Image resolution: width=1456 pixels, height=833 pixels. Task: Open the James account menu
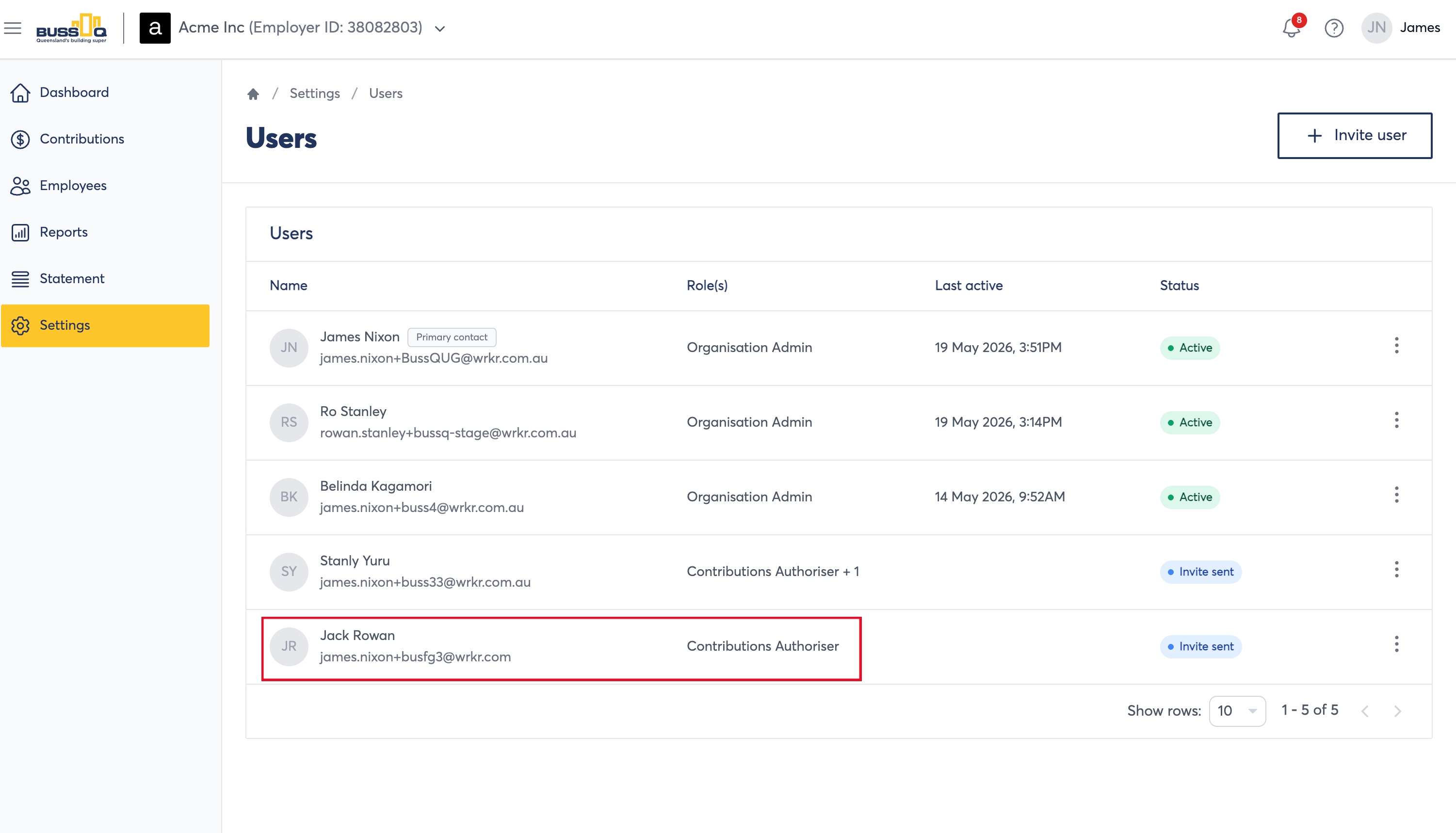[1420, 28]
